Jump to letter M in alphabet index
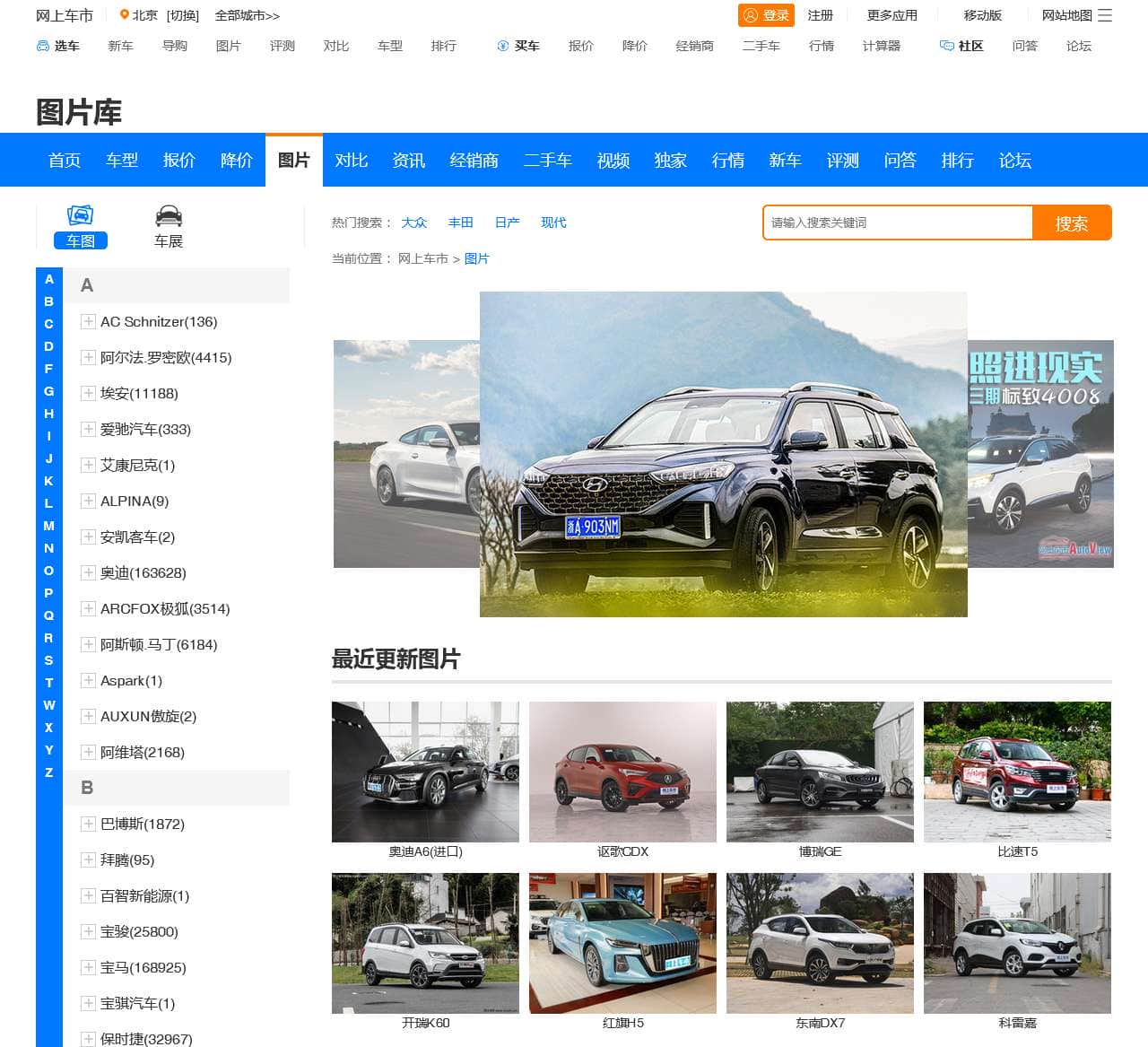 [x=49, y=526]
